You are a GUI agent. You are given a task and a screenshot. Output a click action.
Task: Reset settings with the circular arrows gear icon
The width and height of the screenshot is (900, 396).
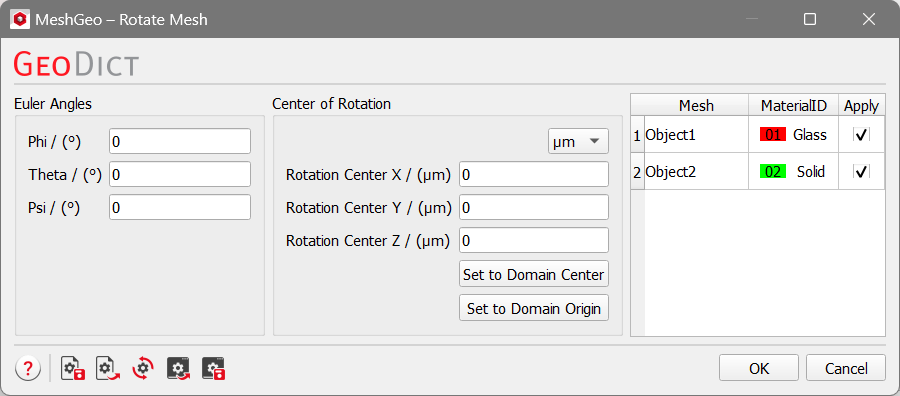tap(143, 368)
